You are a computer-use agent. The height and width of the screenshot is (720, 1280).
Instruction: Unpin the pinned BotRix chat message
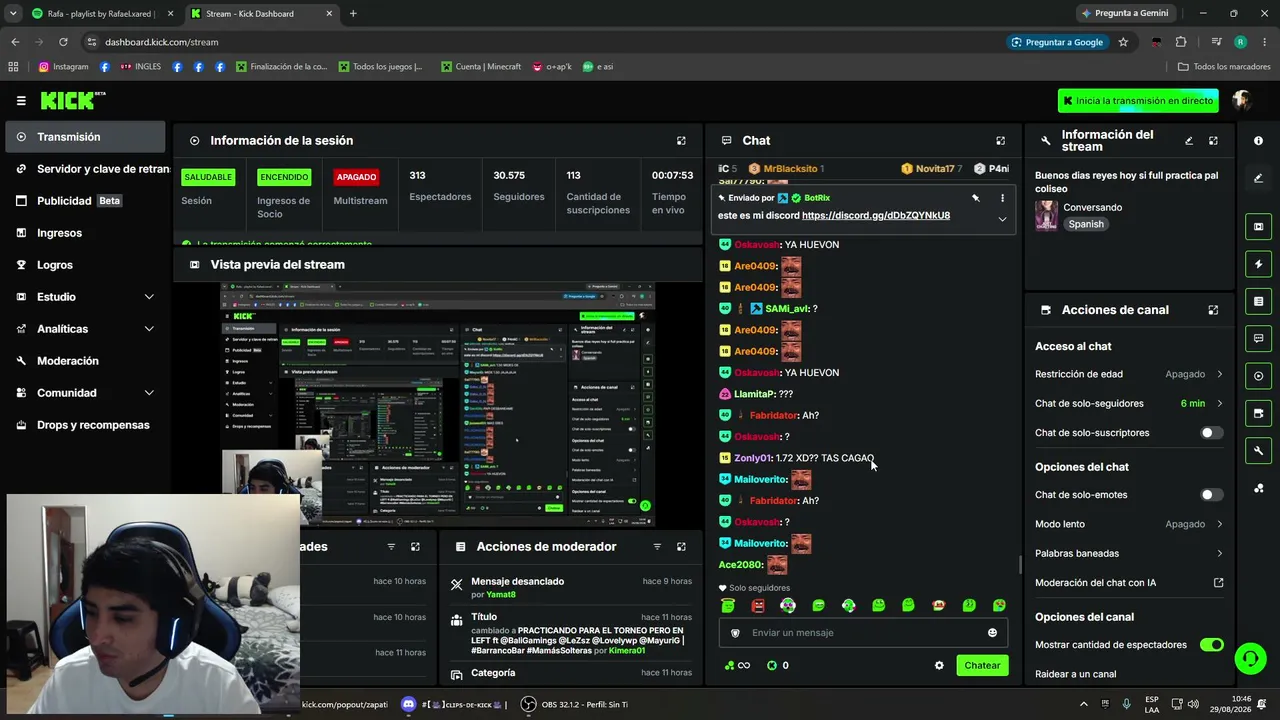[976, 198]
